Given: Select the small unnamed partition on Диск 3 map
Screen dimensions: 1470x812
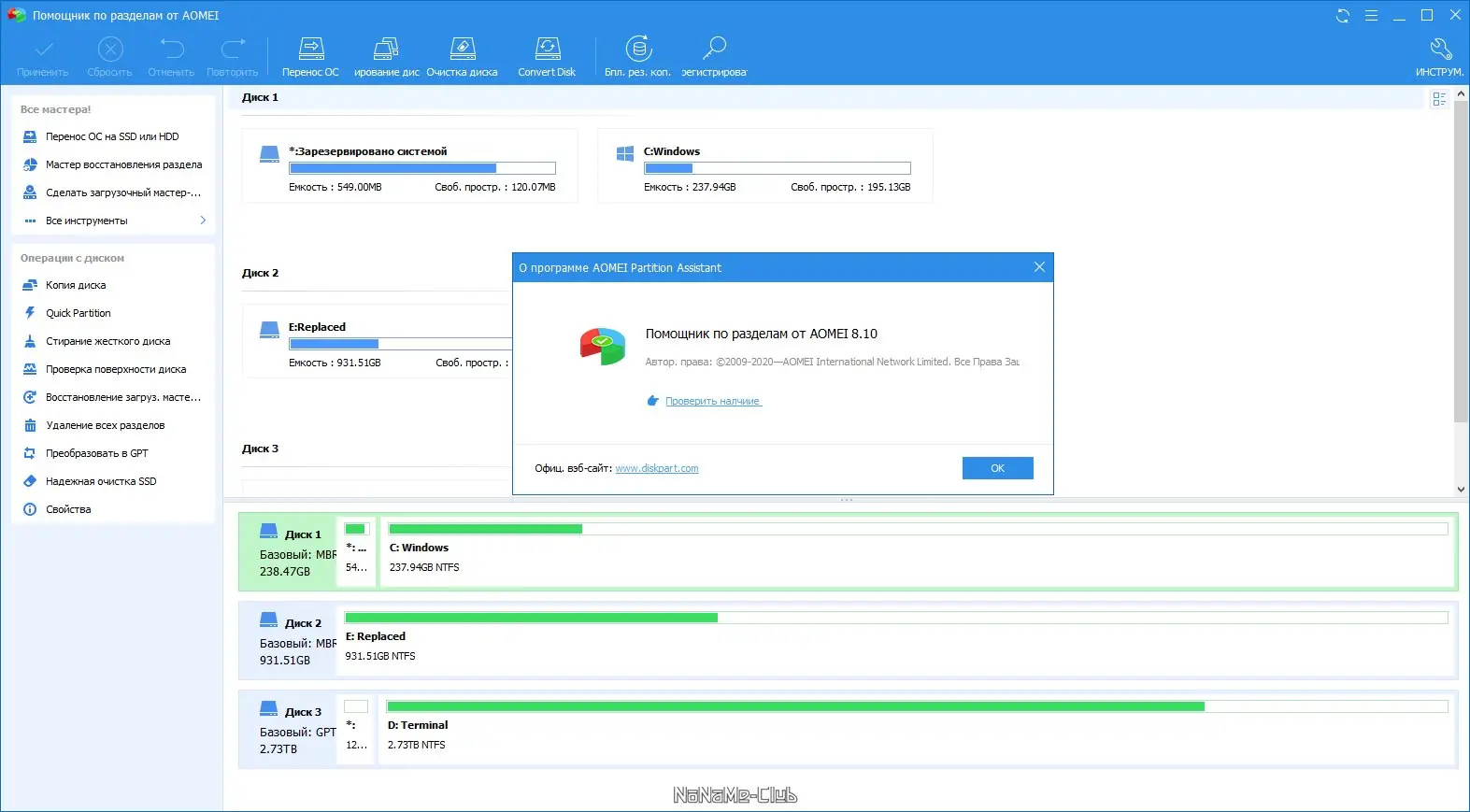Looking at the screenshot, I should pyautogui.click(x=356, y=730).
